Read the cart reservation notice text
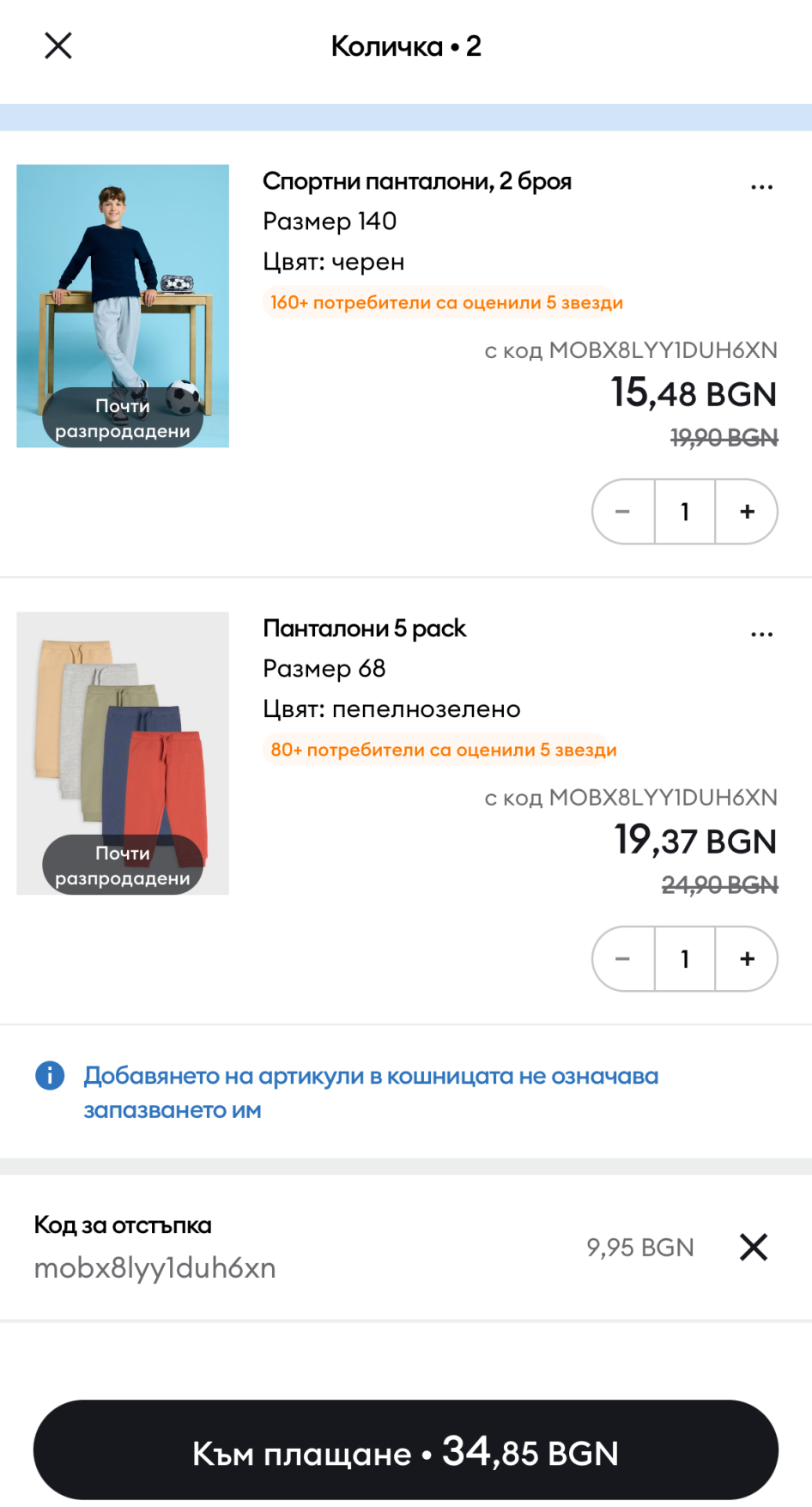 click(371, 1092)
